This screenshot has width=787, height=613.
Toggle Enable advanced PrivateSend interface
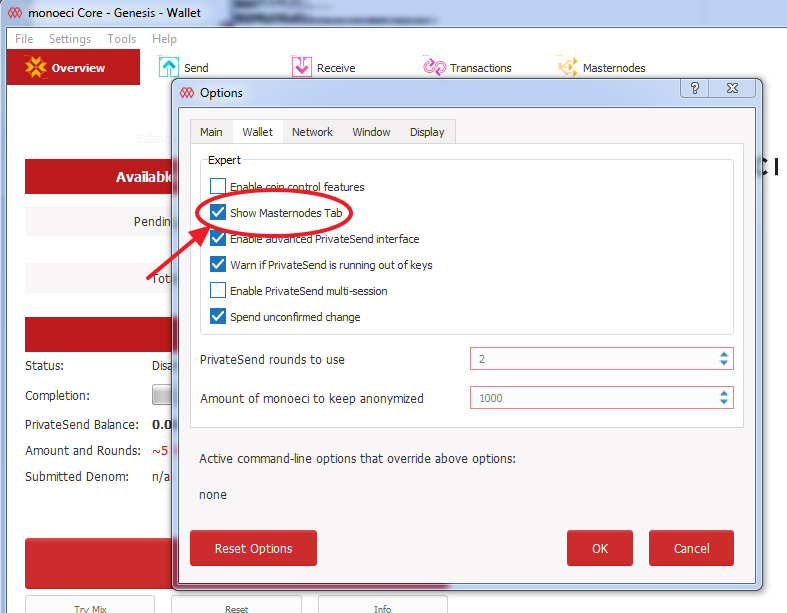pos(218,238)
